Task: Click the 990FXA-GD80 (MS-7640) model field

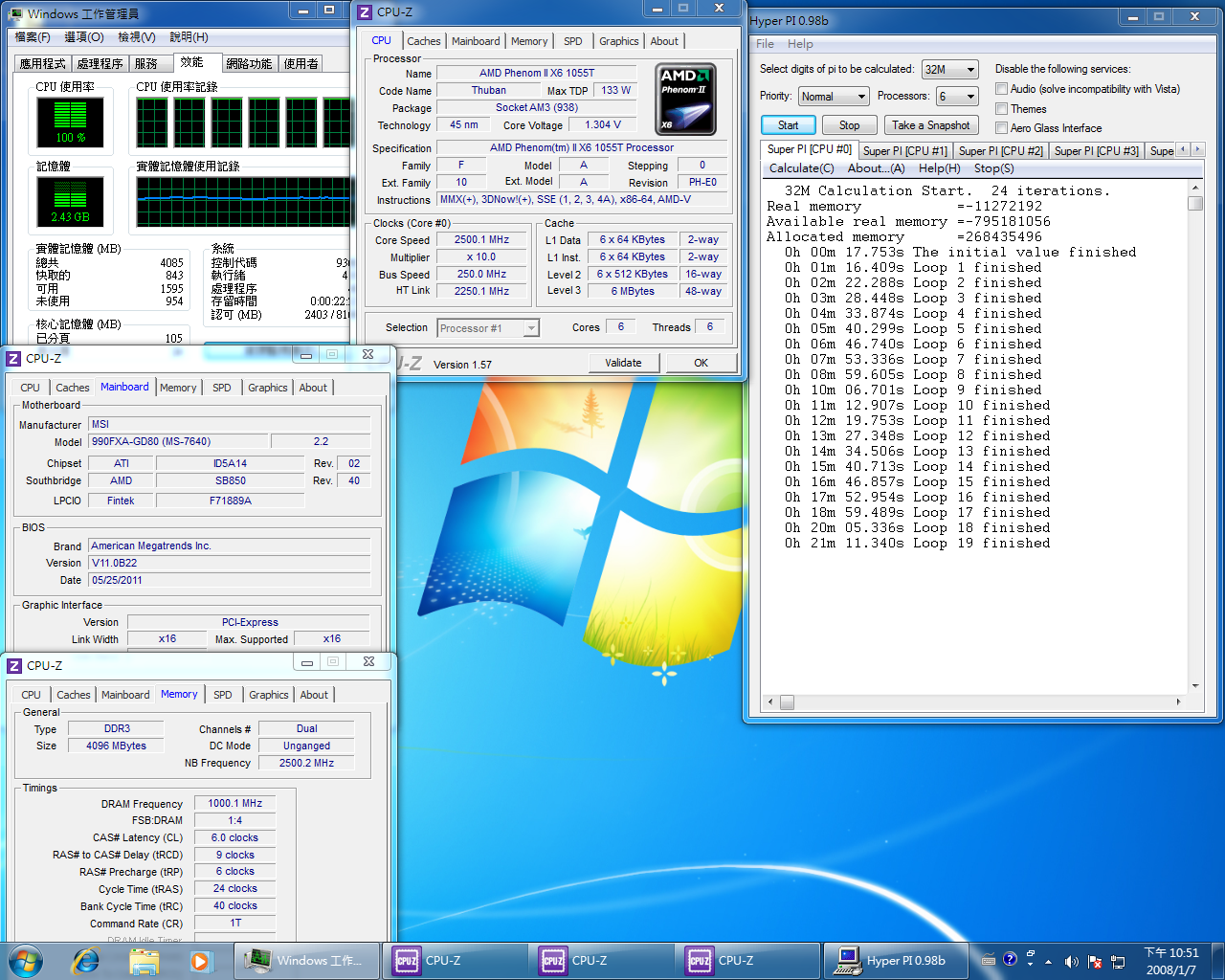Action: click(x=179, y=442)
